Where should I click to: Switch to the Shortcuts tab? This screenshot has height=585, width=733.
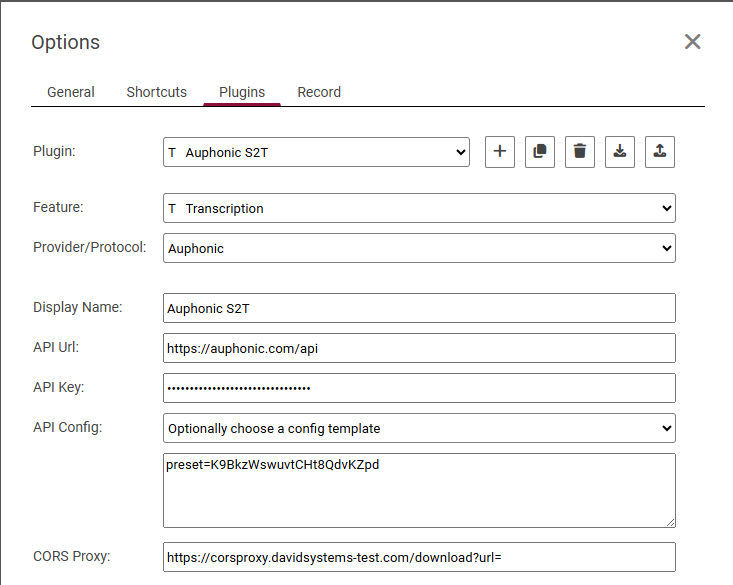coord(157,92)
